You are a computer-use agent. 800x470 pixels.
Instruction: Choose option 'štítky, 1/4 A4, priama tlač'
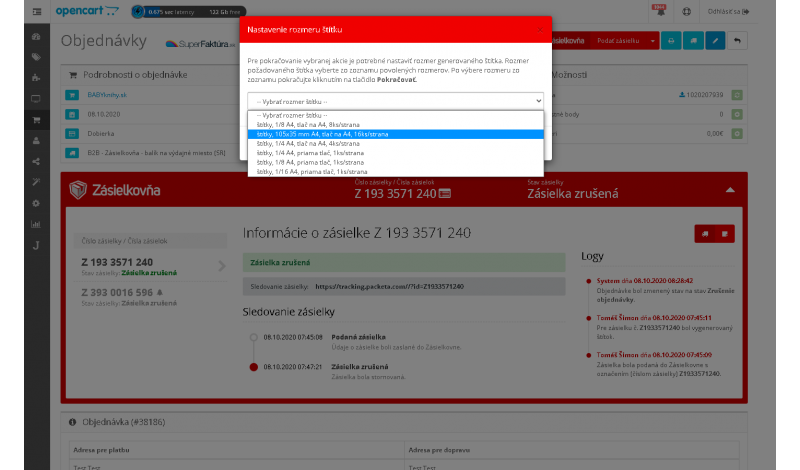[x=395, y=153]
